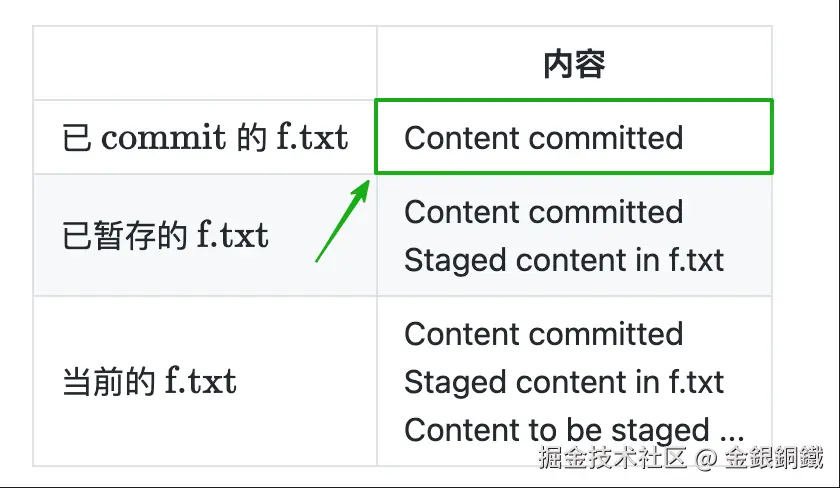Click Staged content in f.txt in current row

564,382
